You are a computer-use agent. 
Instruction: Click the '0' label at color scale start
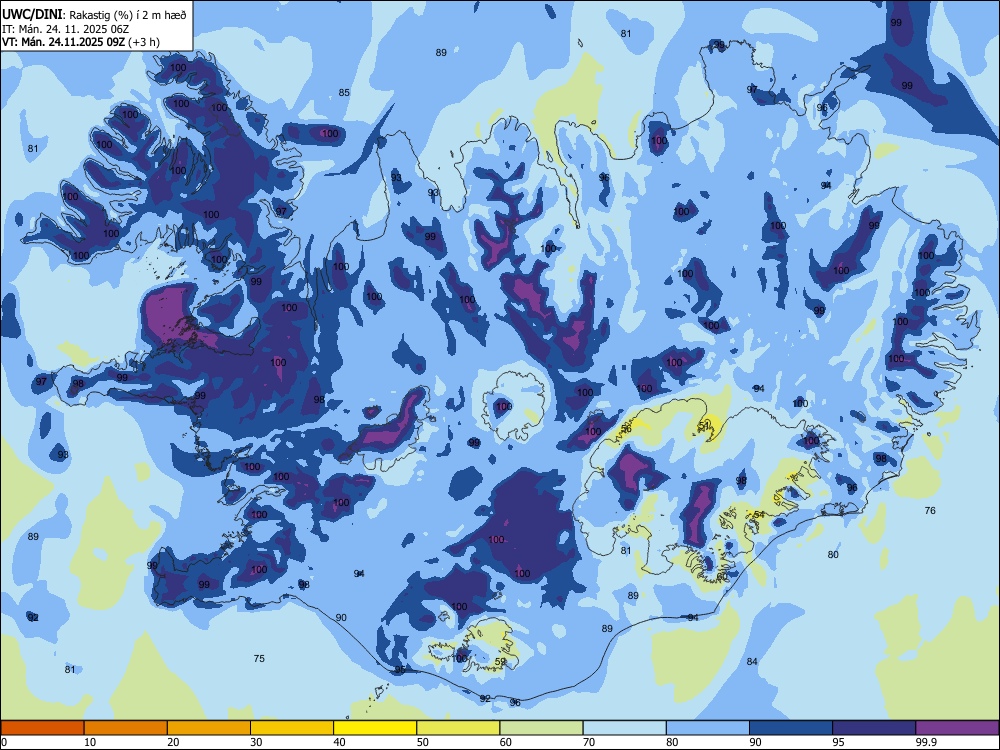pos(4,742)
